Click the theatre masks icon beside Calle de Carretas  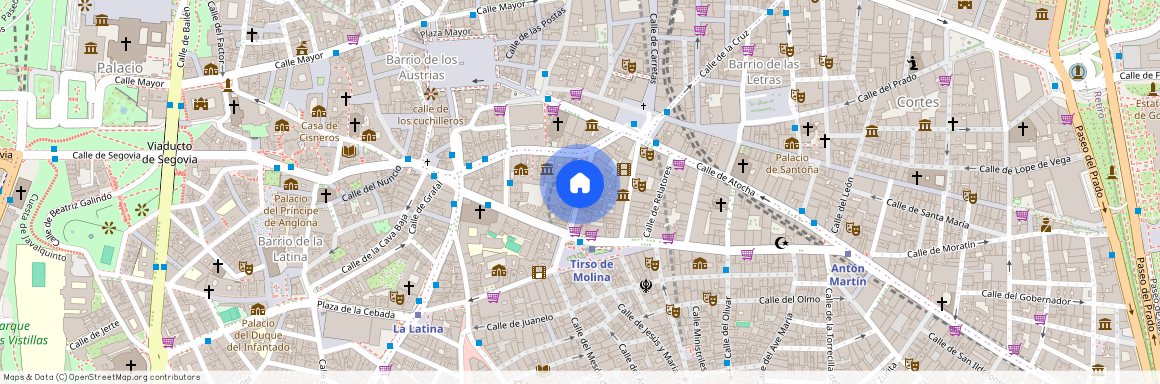pyautogui.click(x=628, y=66)
